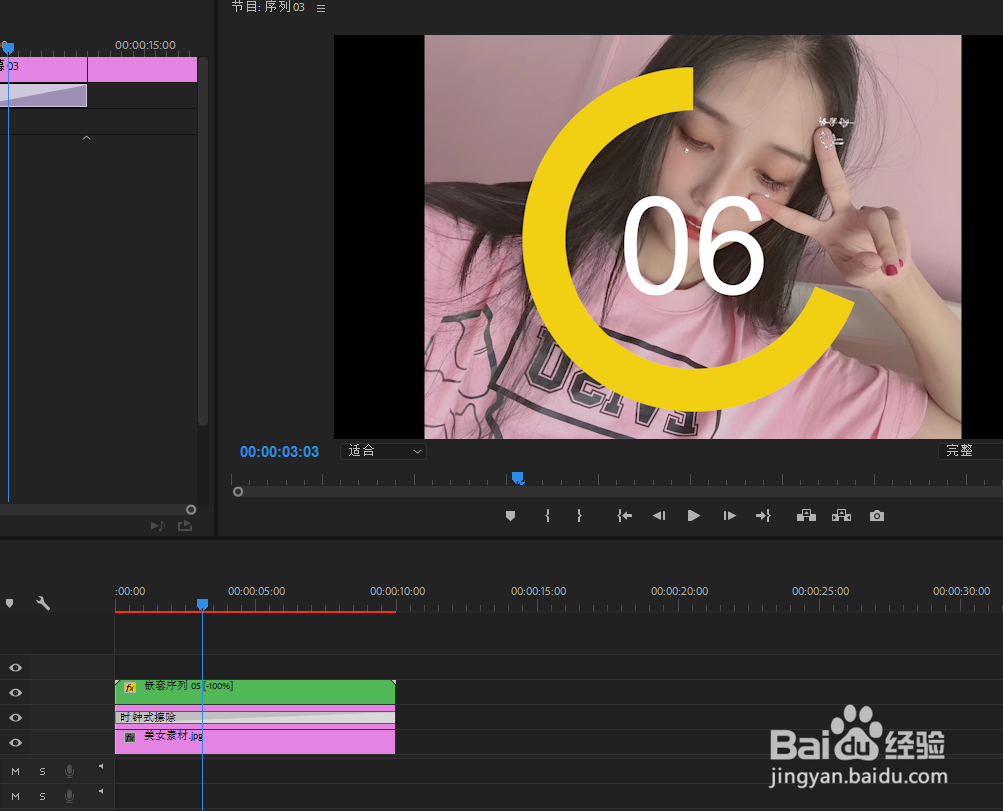
Task: Select the 节目: 序列03 panel tab
Action: (x=268, y=7)
